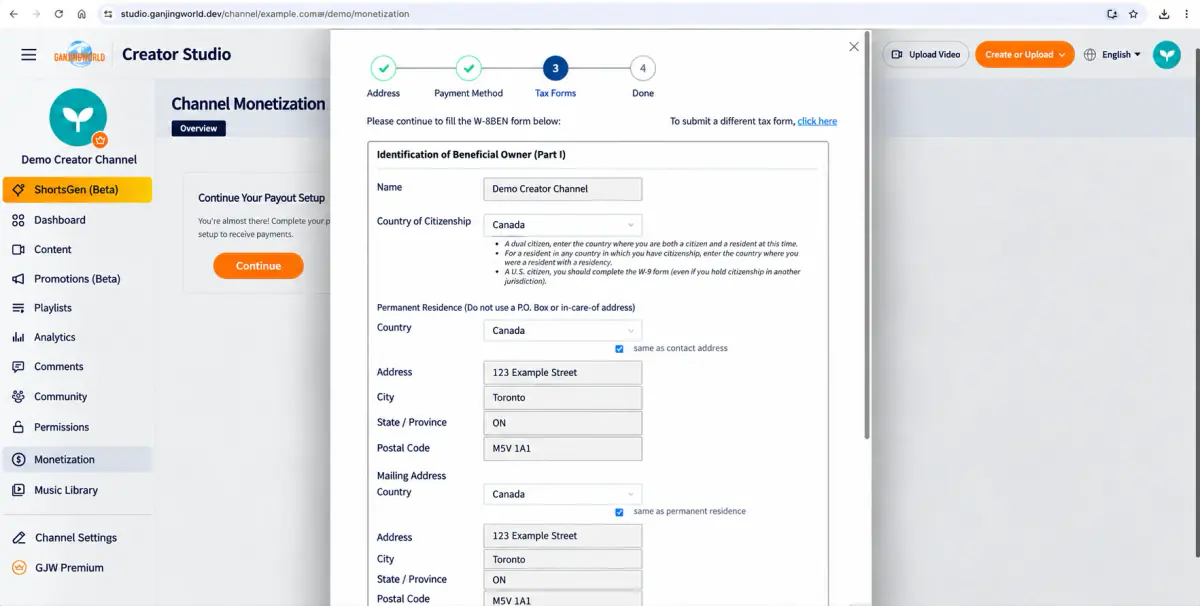1200x606 pixels.
Task: Toggle 'same as permanent residence' checkbox
Action: pos(619,512)
